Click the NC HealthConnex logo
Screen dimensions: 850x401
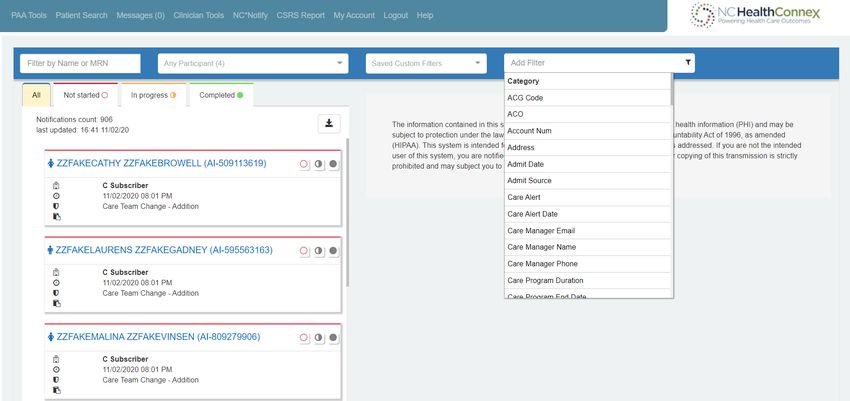tap(755, 15)
